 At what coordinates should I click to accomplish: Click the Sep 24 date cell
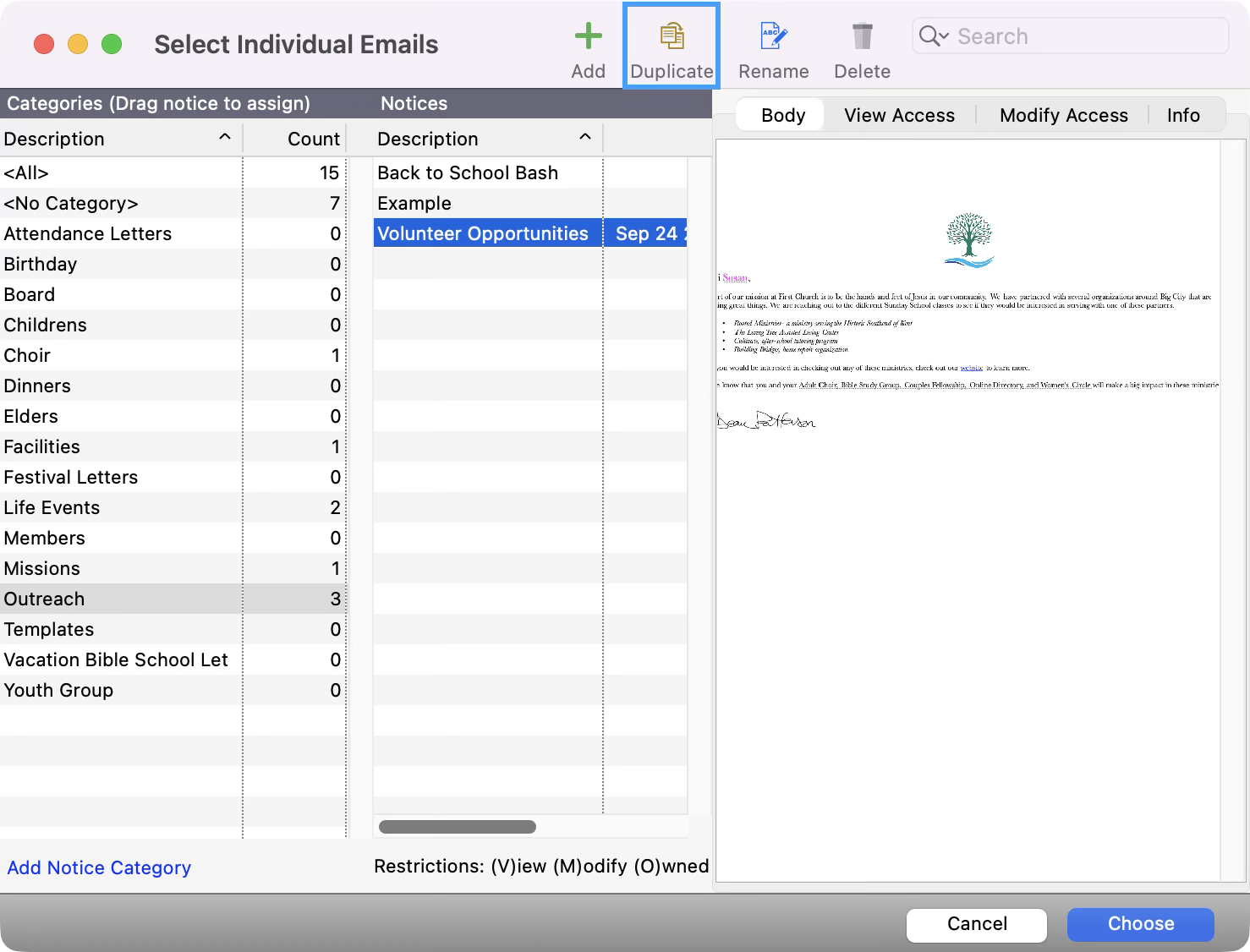click(646, 233)
